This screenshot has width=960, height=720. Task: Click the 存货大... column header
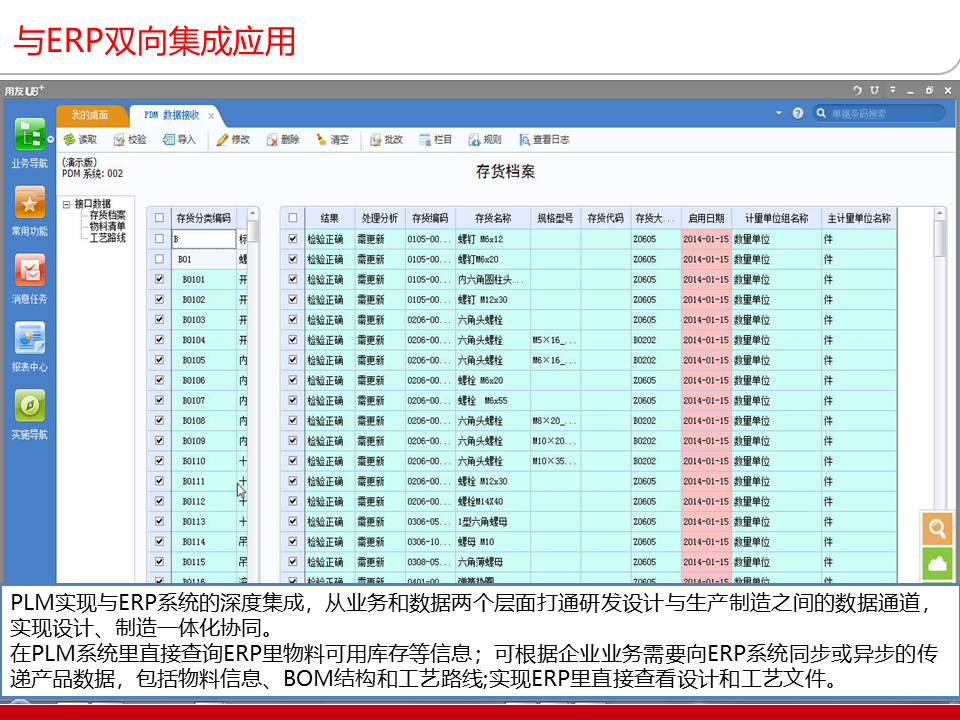pos(656,218)
